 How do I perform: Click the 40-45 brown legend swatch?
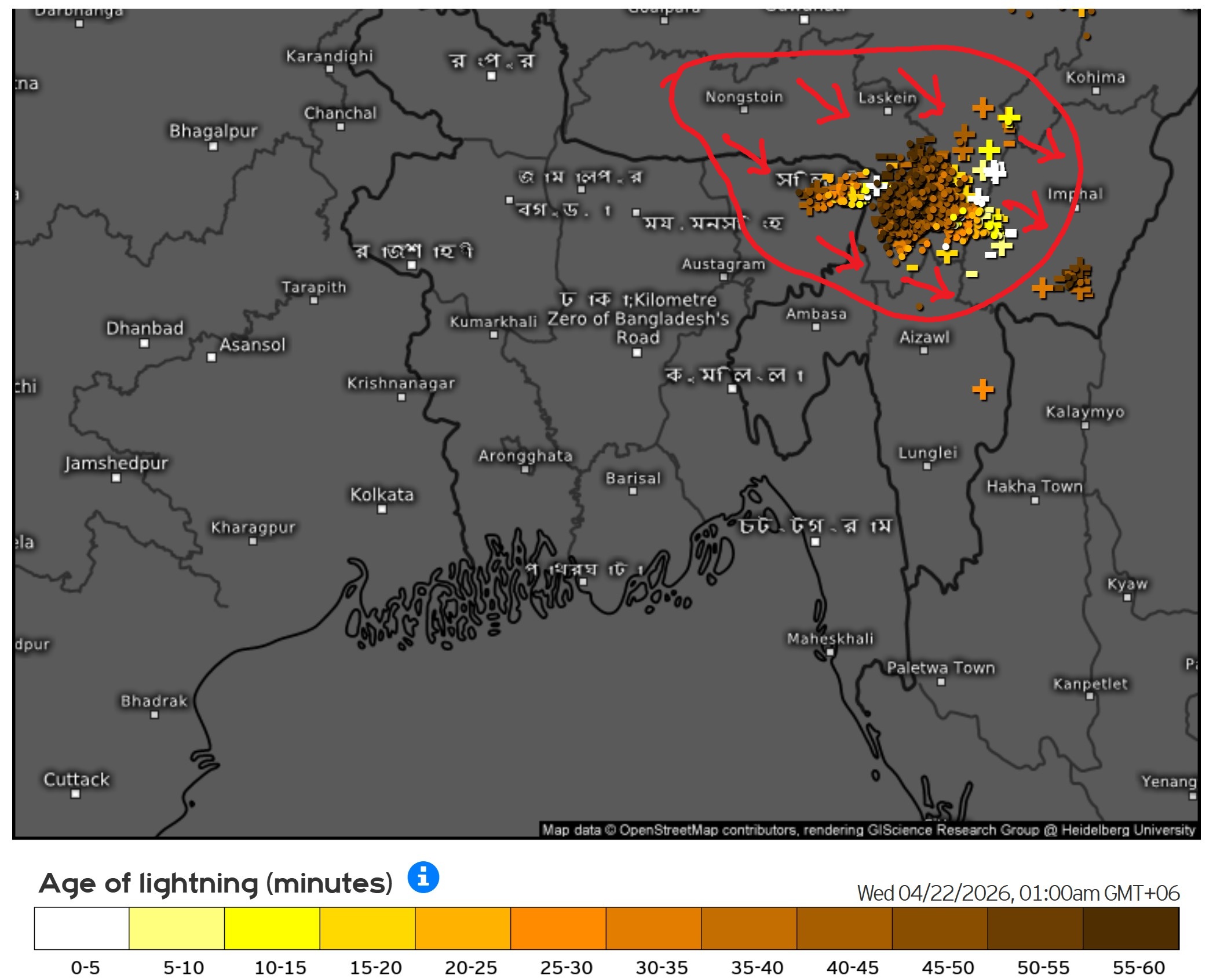pos(844,928)
